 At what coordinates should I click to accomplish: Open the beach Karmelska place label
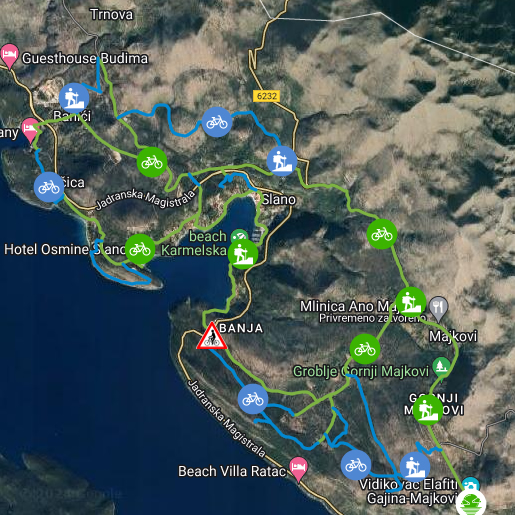click(x=194, y=243)
